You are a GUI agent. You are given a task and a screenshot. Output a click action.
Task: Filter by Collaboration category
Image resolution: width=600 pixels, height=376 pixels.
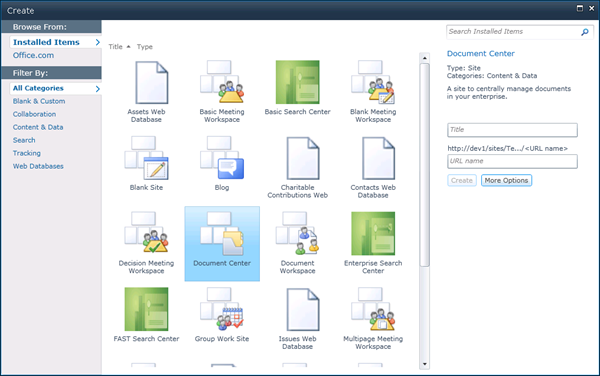34,114
